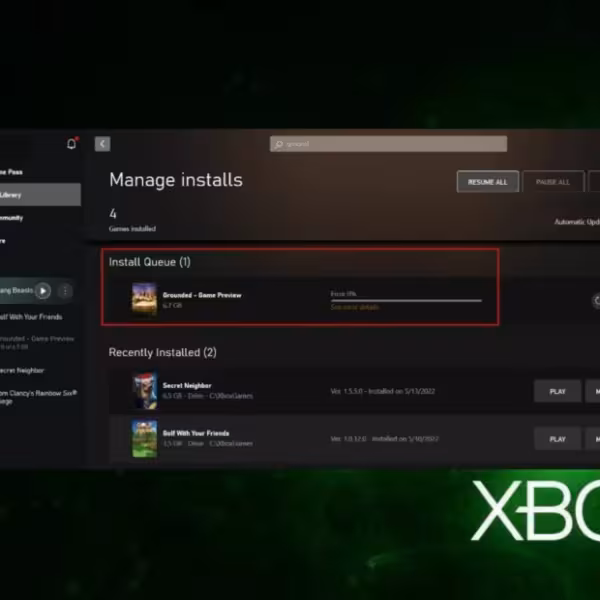Open Community in the sidebar

click(x=11, y=218)
